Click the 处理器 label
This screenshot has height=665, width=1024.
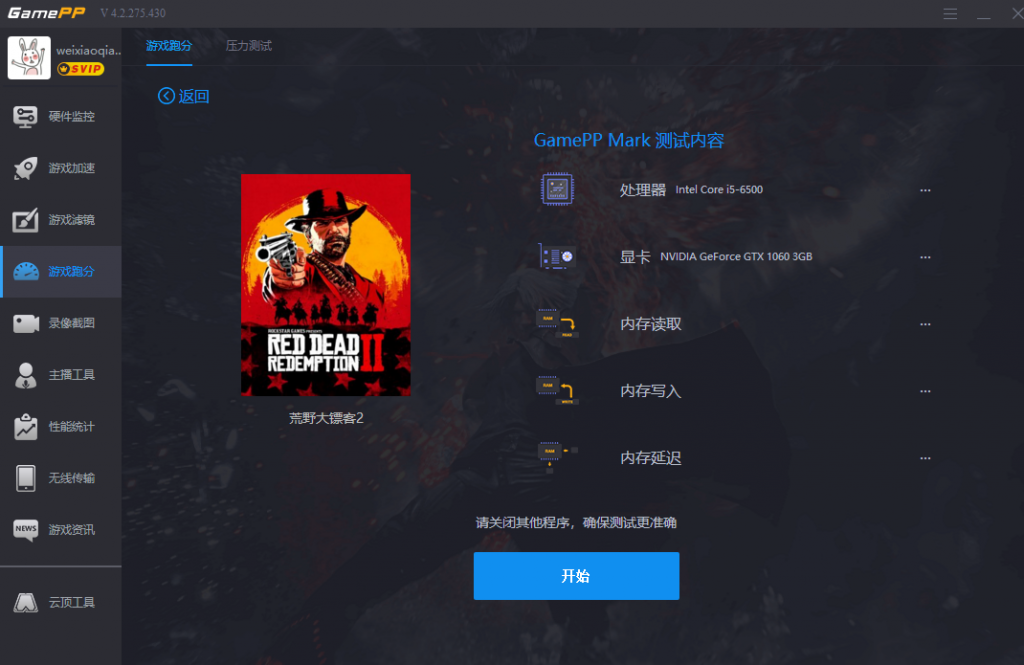pos(643,190)
